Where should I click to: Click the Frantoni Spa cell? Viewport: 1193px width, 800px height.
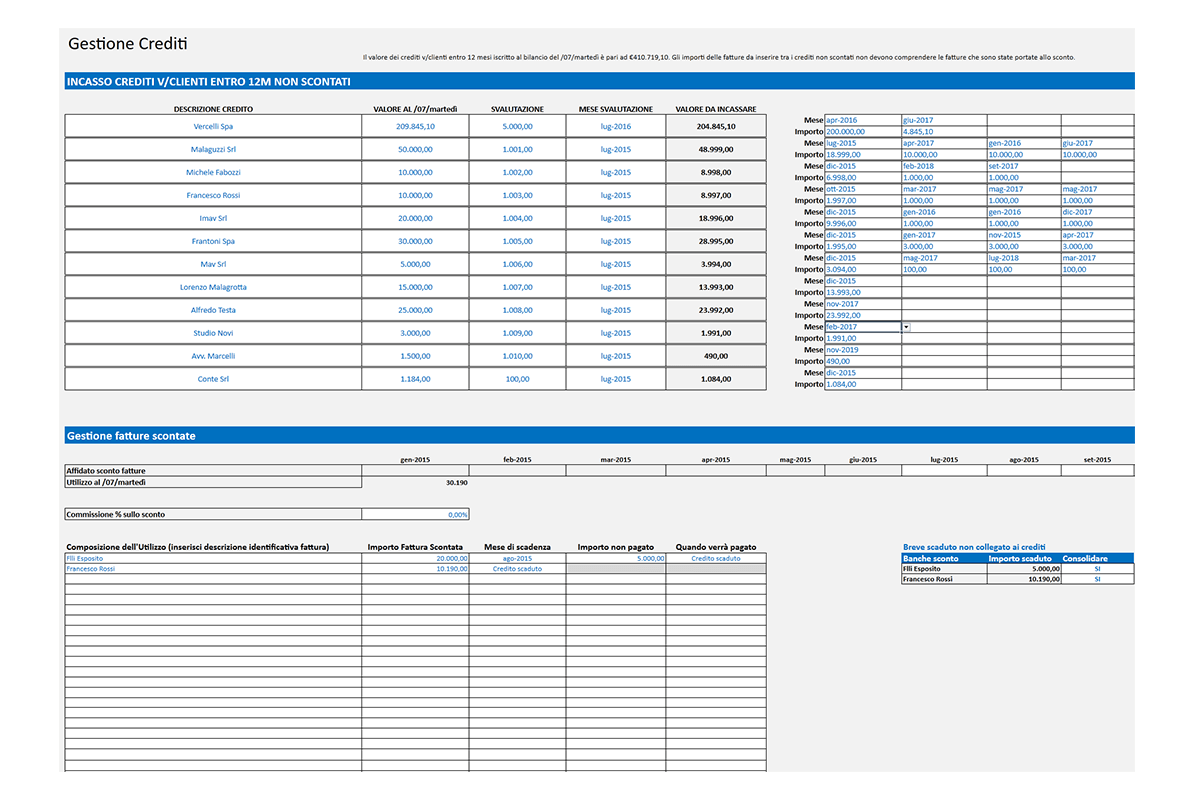(213, 241)
